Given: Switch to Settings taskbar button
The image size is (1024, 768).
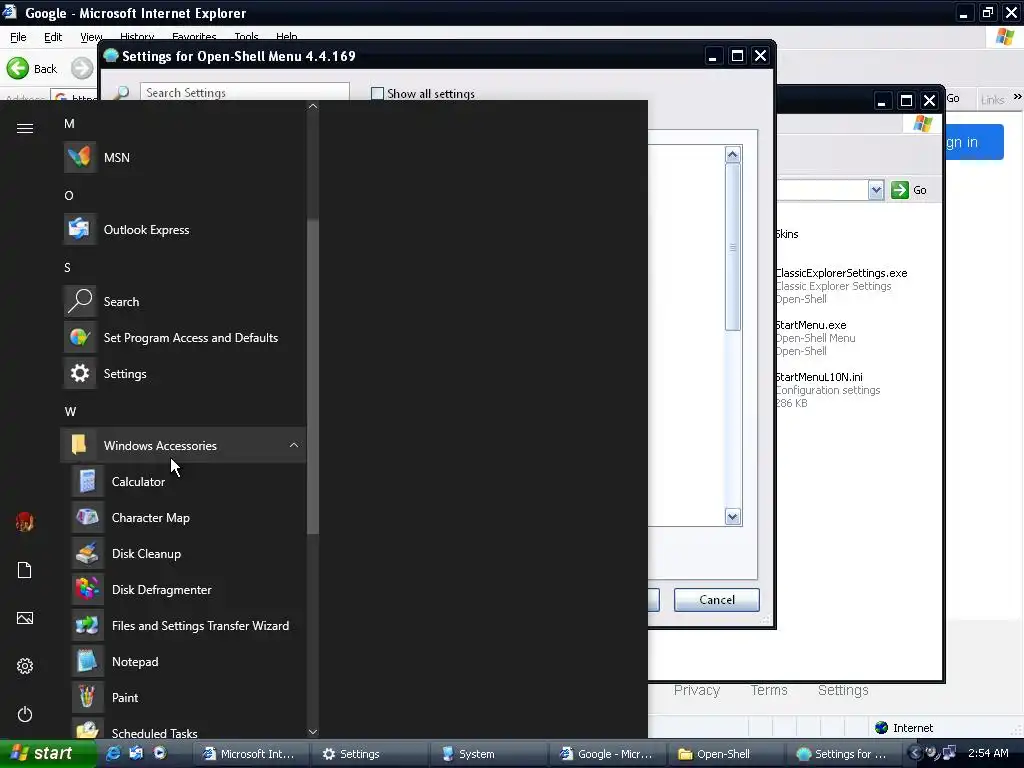Looking at the screenshot, I should 372,754.
